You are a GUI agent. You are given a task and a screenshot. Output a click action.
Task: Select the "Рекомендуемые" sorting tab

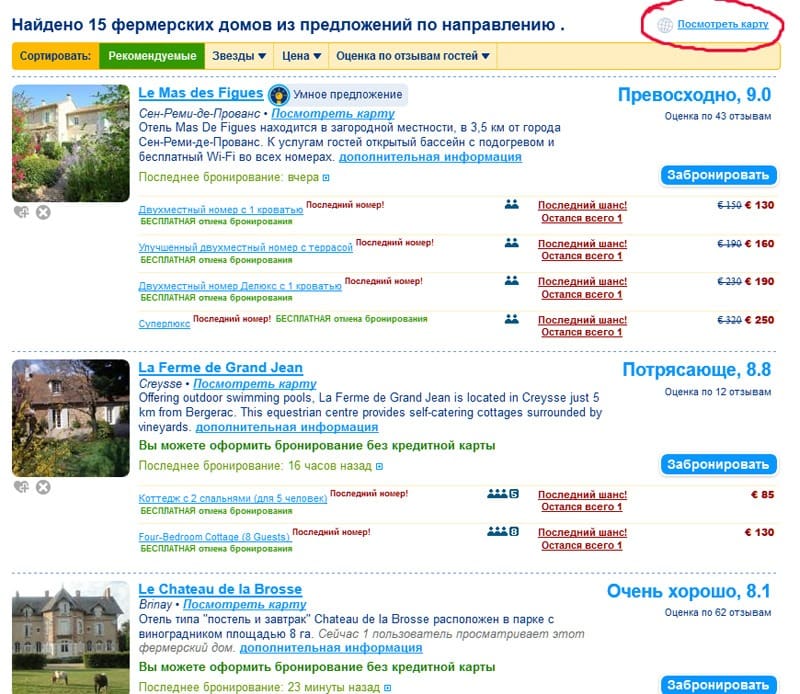click(153, 58)
